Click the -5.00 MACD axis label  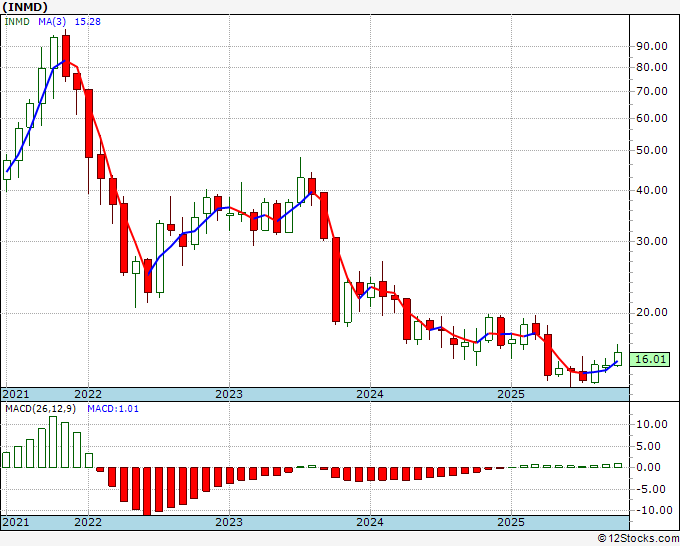point(653,489)
